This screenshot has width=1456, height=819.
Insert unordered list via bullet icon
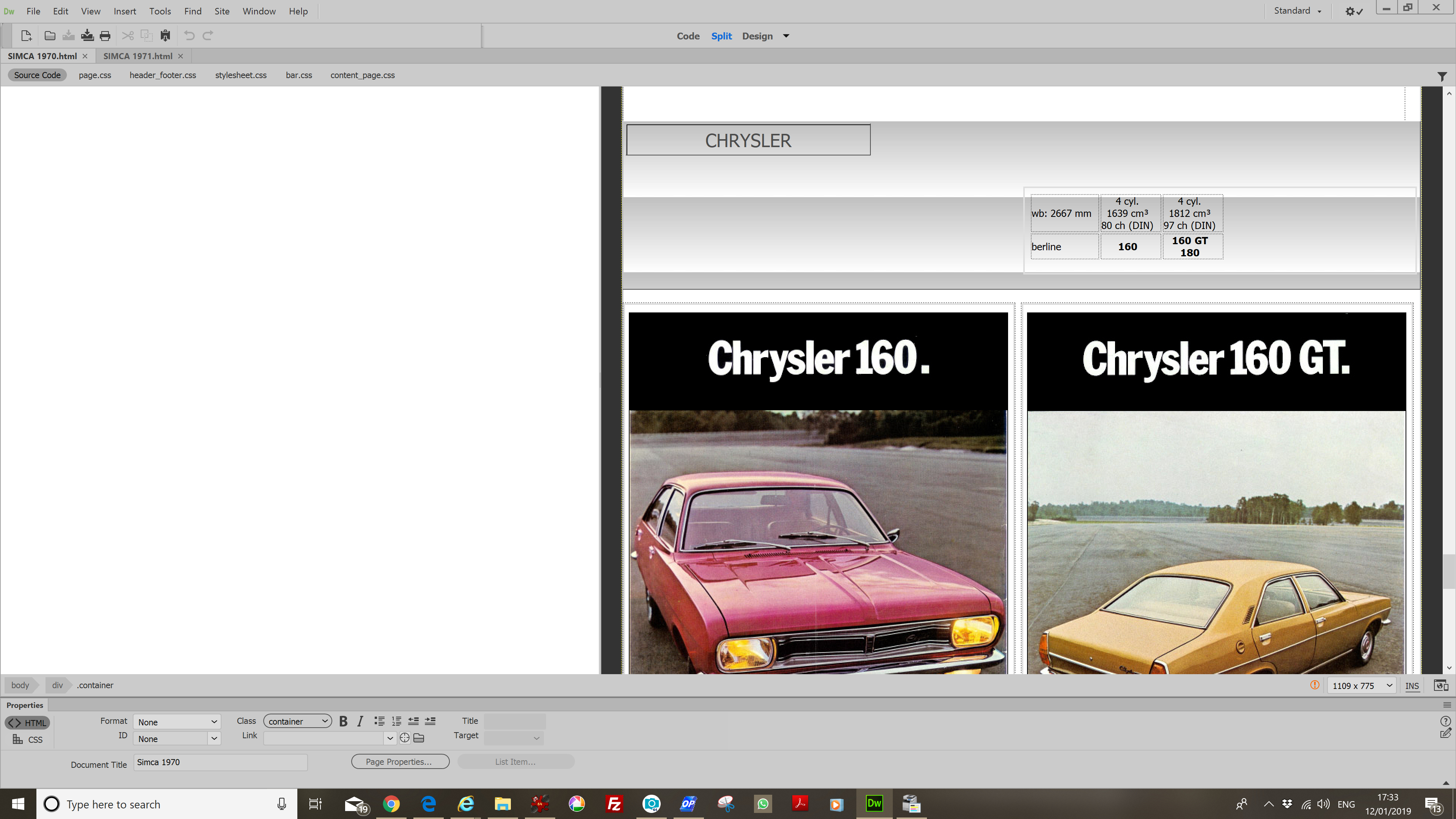click(379, 721)
